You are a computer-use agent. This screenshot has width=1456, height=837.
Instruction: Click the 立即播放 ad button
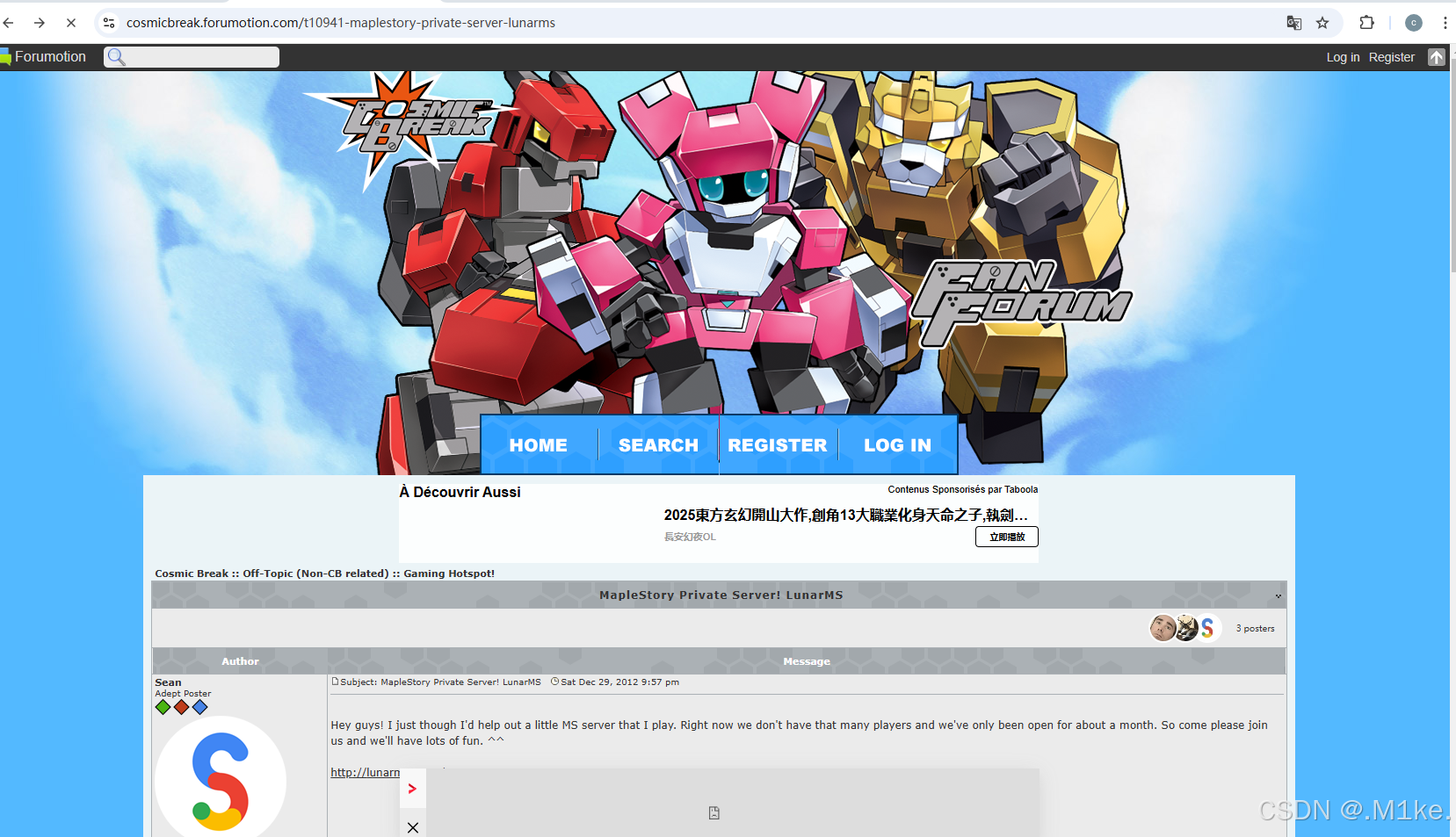pyautogui.click(x=1007, y=537)
